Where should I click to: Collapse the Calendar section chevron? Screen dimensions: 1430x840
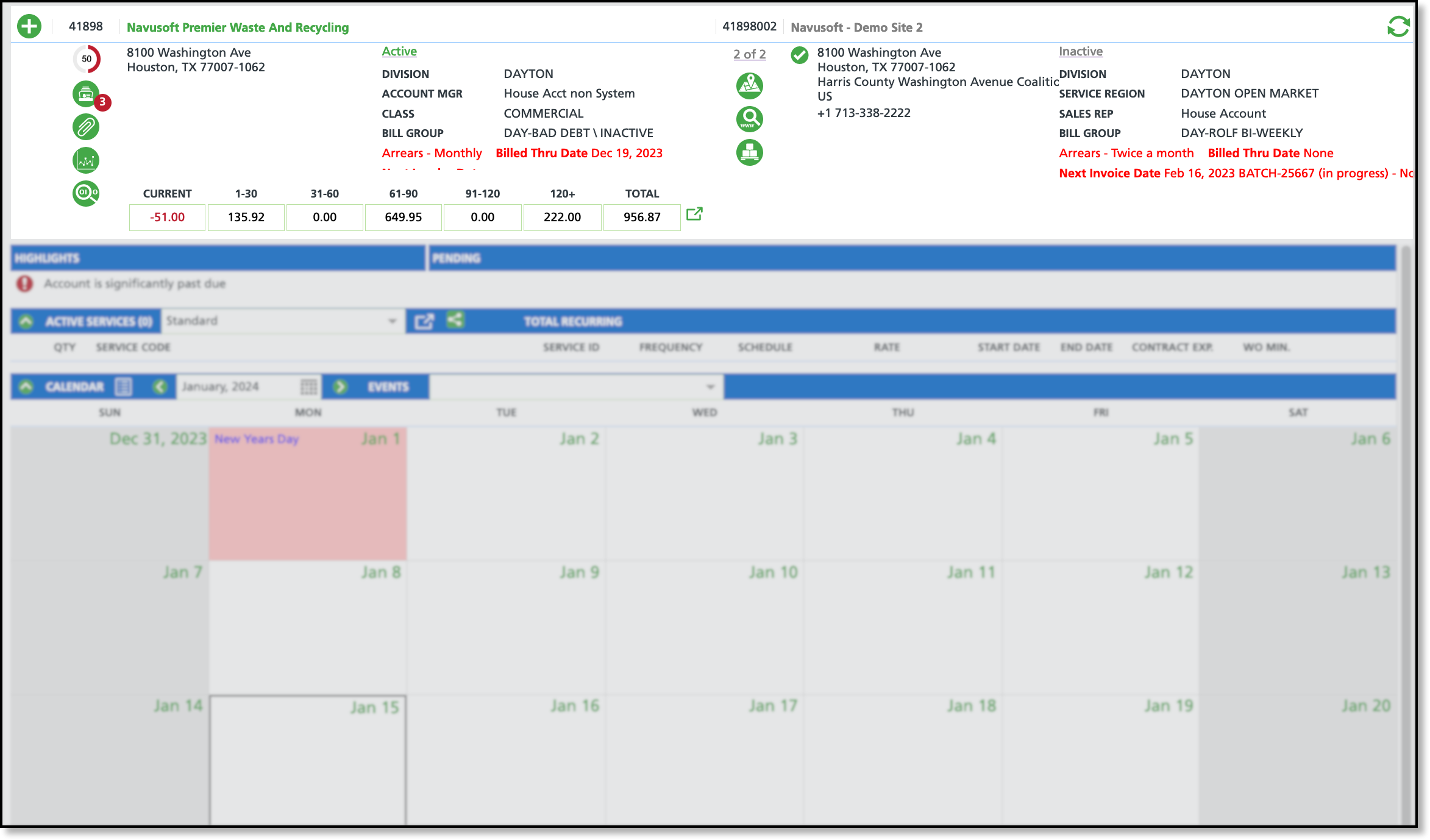click(x=26, y=386)
